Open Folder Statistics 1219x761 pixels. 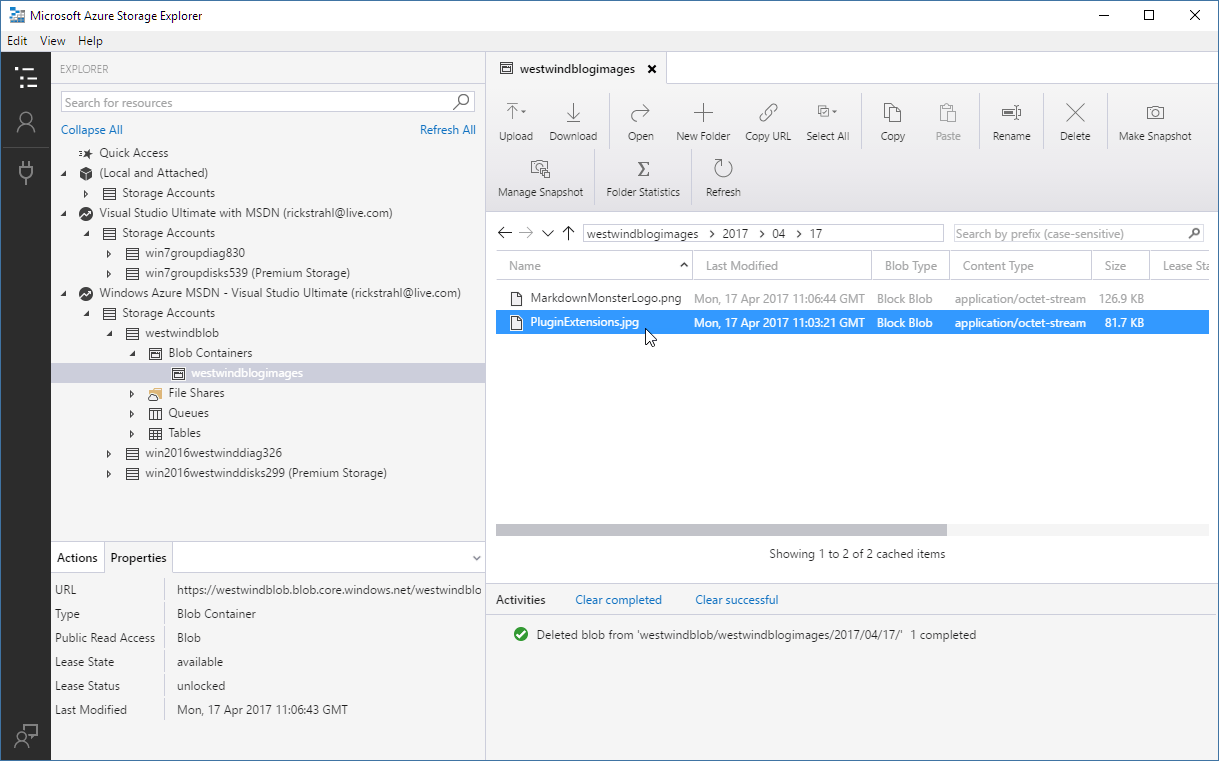pyautogui.click(x=643, y=178)
